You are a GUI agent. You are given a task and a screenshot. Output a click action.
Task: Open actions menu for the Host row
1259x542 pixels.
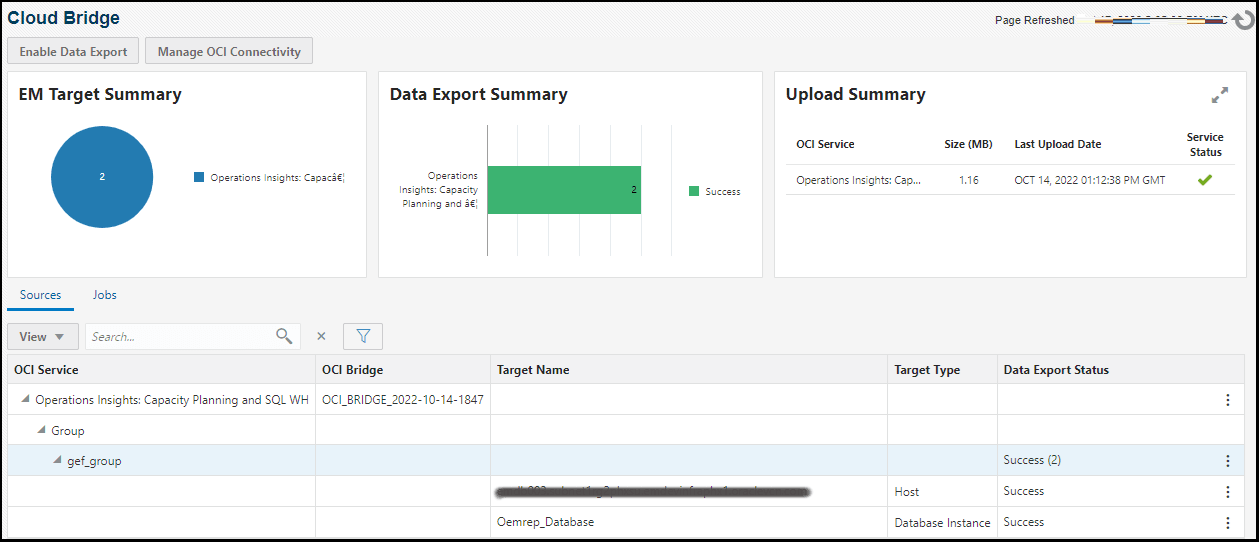point(1228,492)
